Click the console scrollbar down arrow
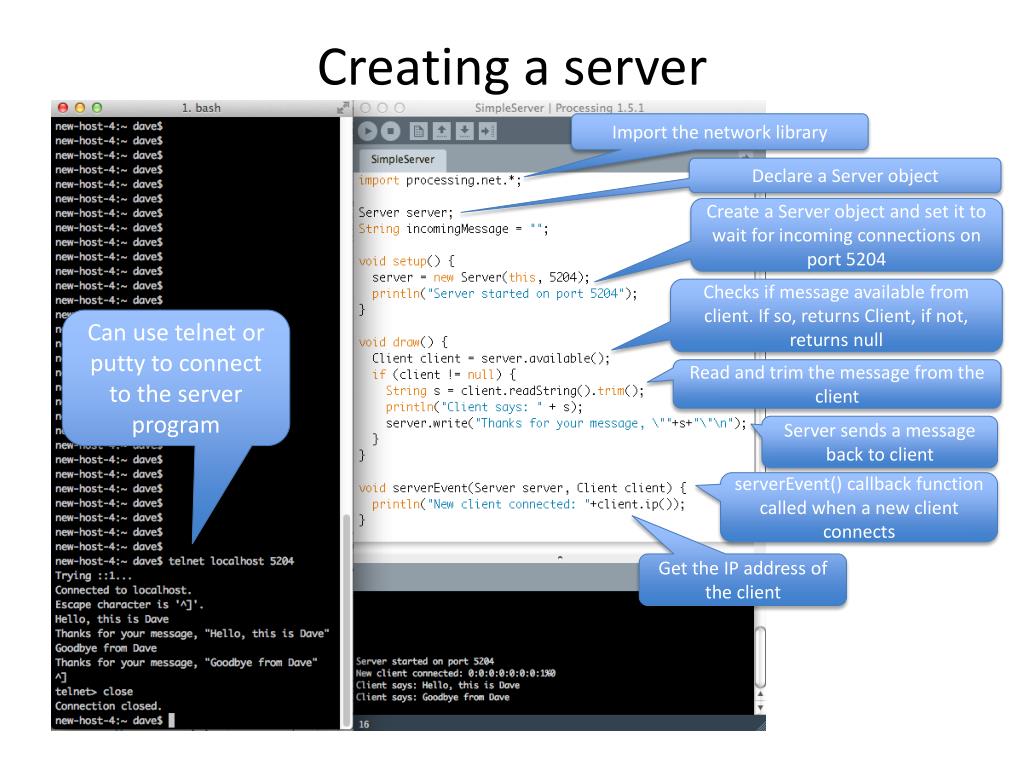 click(760, 707)
